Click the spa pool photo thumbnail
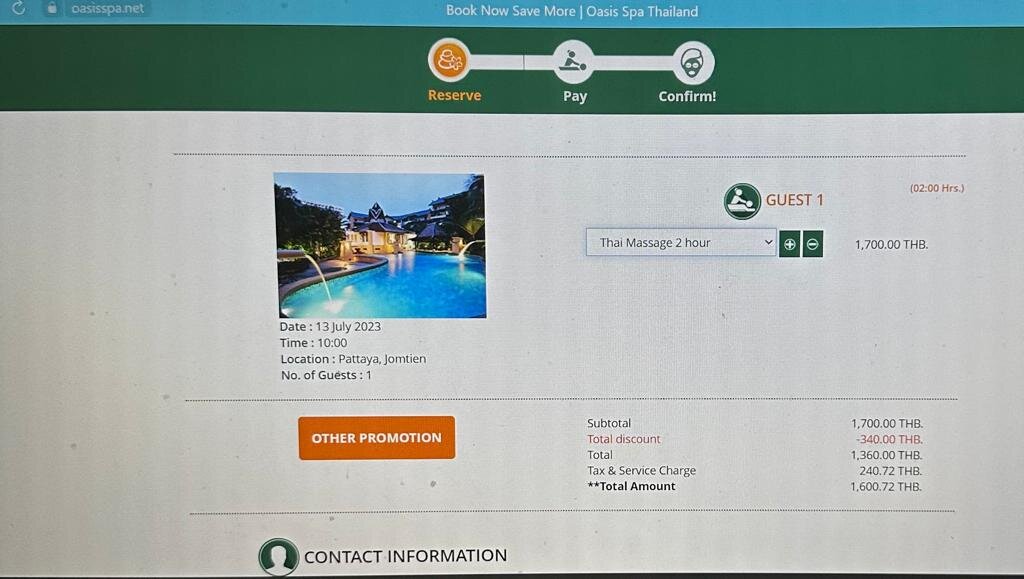The image size is (1024, 579). pos(379,245)
